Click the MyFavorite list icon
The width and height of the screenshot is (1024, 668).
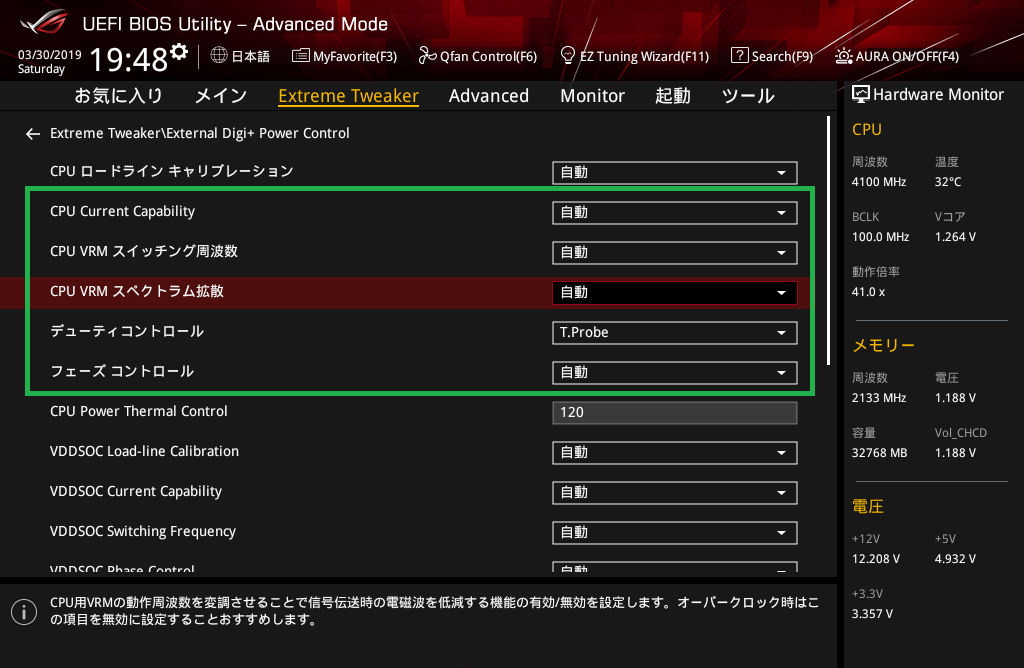pos(300,56)
